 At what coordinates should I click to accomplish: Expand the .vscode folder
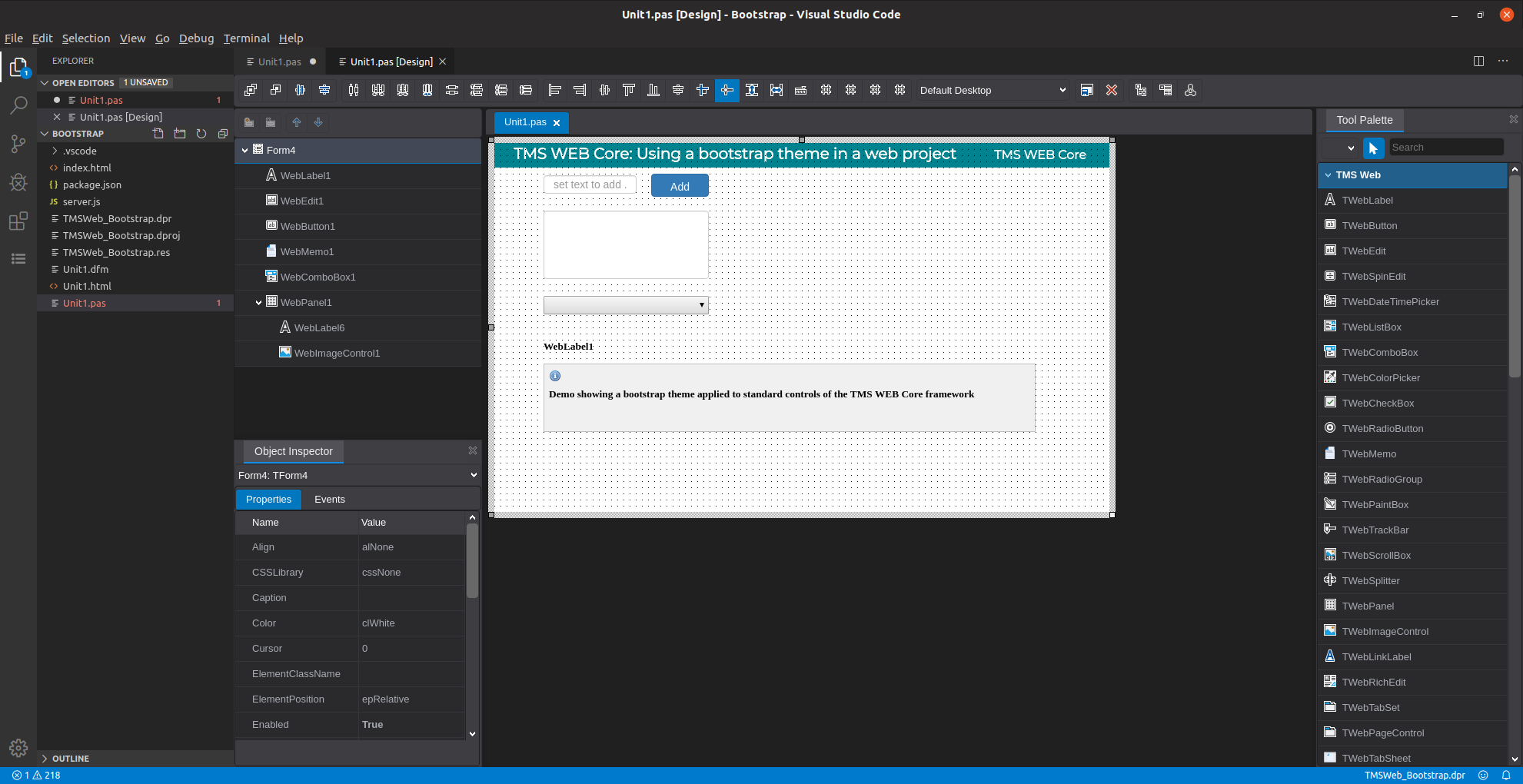[55, 151]
